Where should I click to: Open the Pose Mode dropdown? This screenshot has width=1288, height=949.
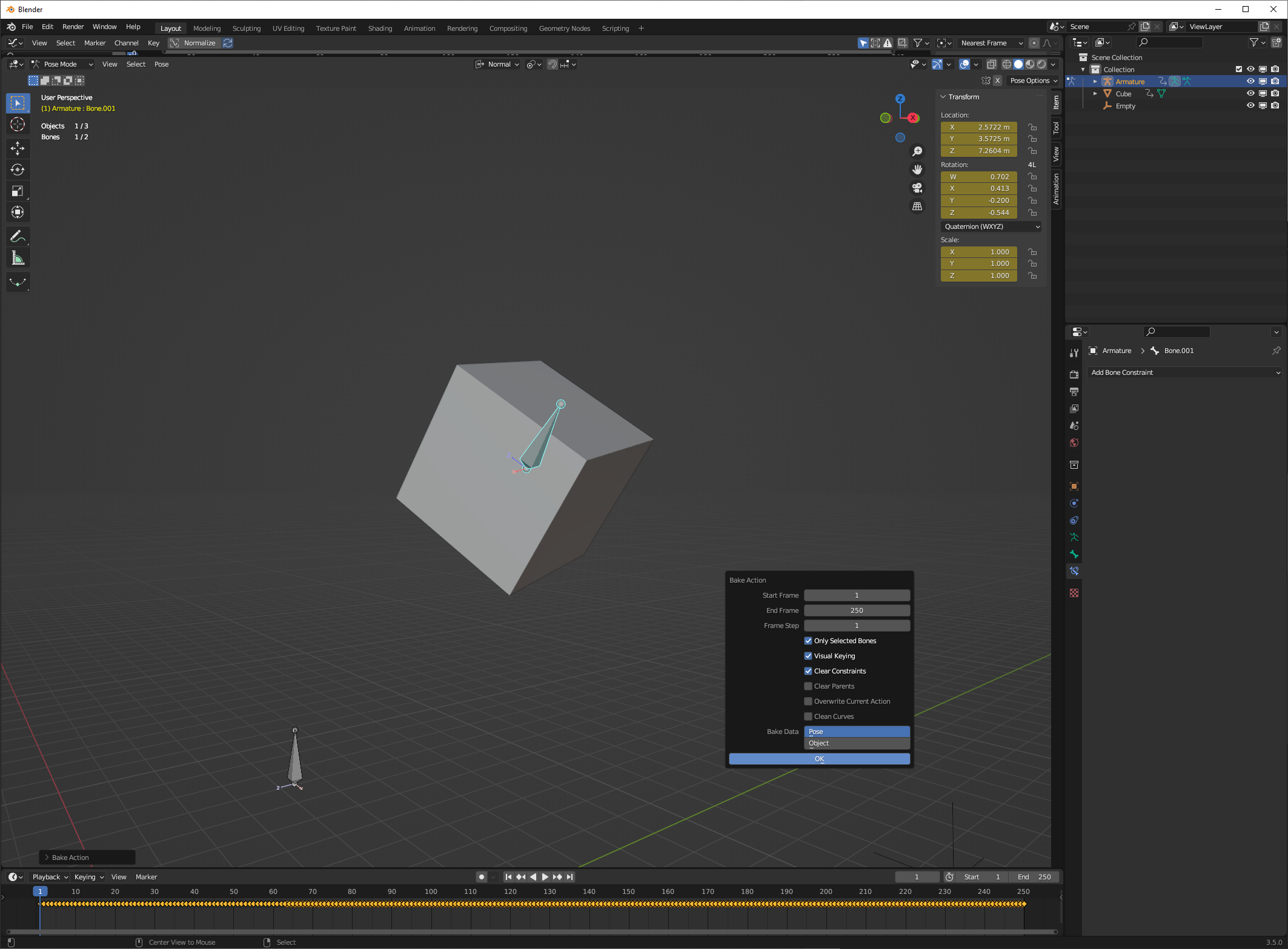[62, 64]
